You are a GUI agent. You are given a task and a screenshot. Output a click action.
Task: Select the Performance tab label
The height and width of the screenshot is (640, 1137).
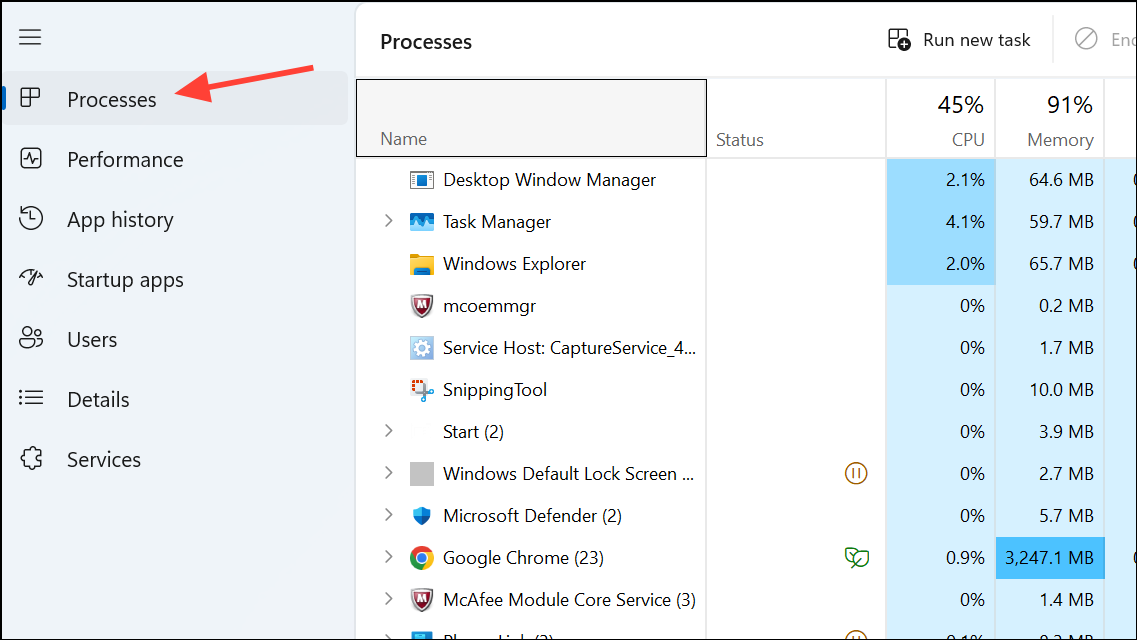124,159
